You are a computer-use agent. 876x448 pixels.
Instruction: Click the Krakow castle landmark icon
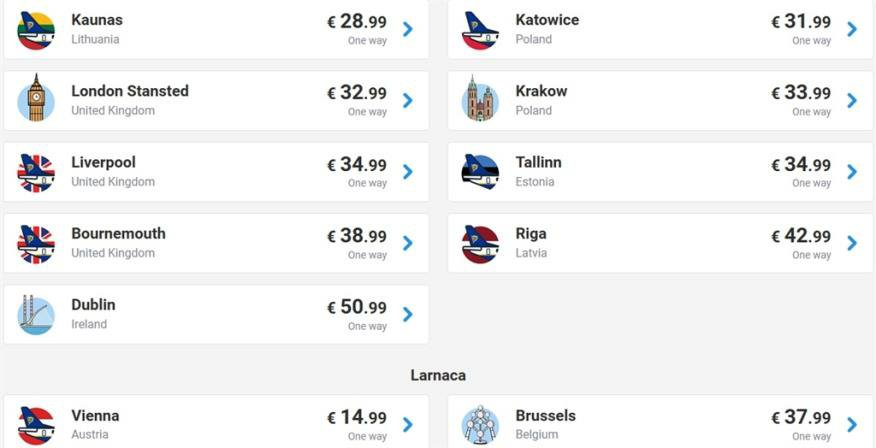pyautogui.click(x=480, y=100)
